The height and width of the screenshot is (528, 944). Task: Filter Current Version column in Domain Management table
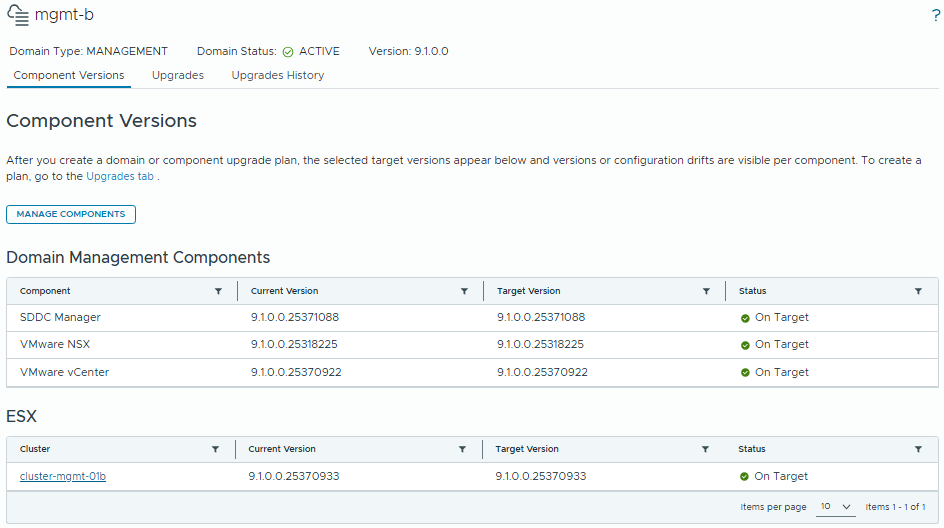tap(464, 291)
